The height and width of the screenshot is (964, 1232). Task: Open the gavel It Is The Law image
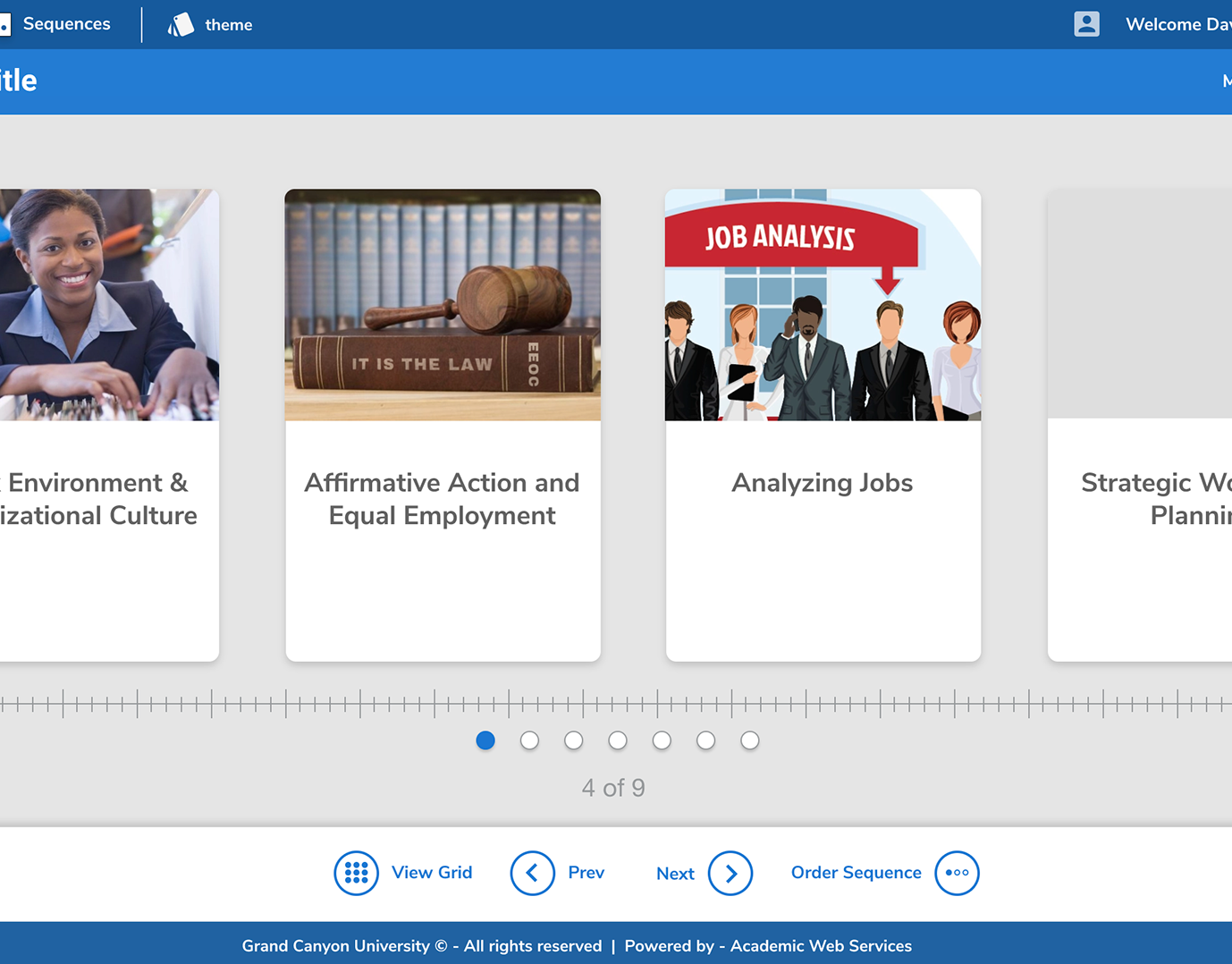coord(443,305)
